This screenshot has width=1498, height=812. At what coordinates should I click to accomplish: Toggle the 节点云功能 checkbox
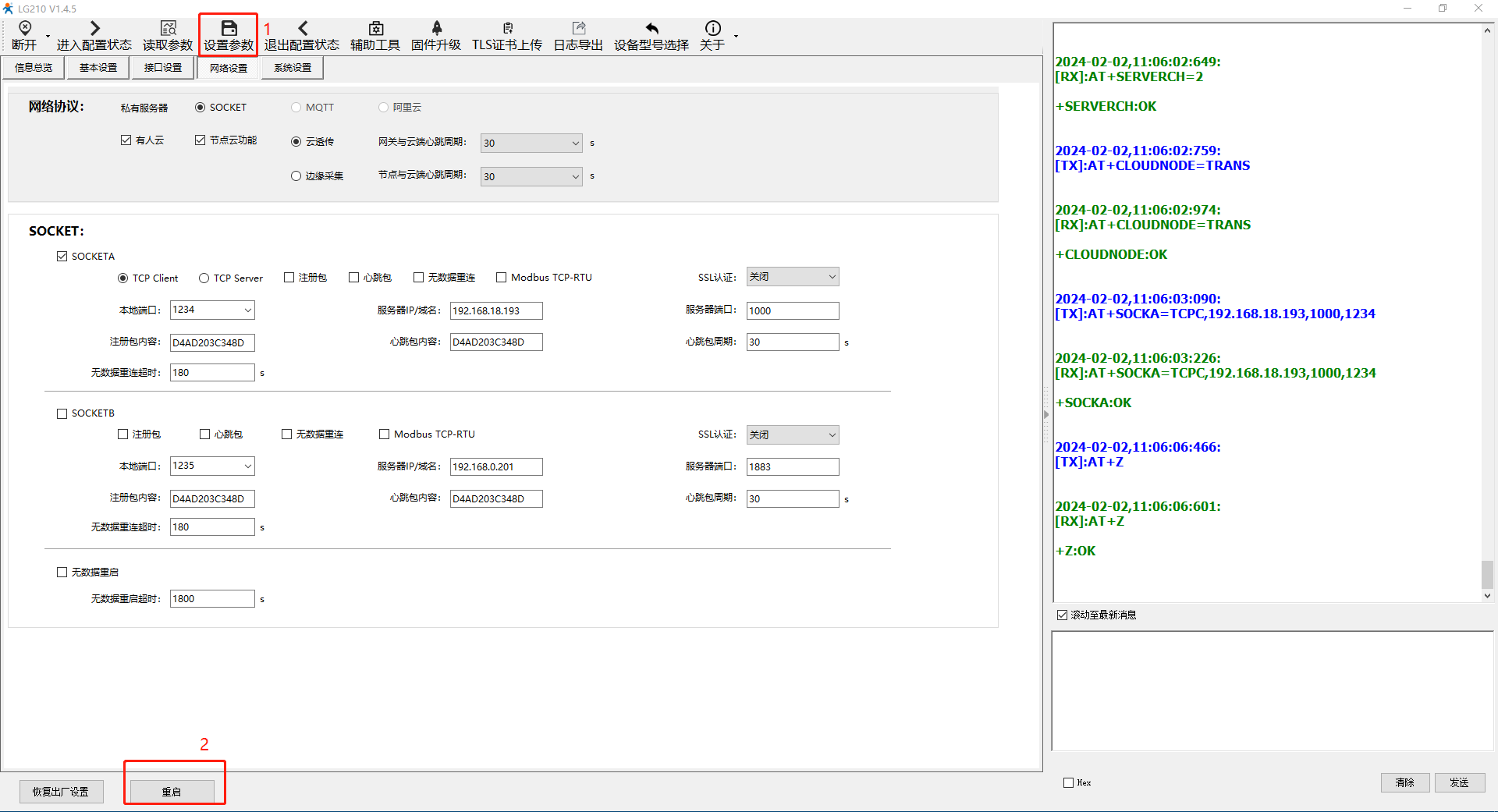point(201,140)
